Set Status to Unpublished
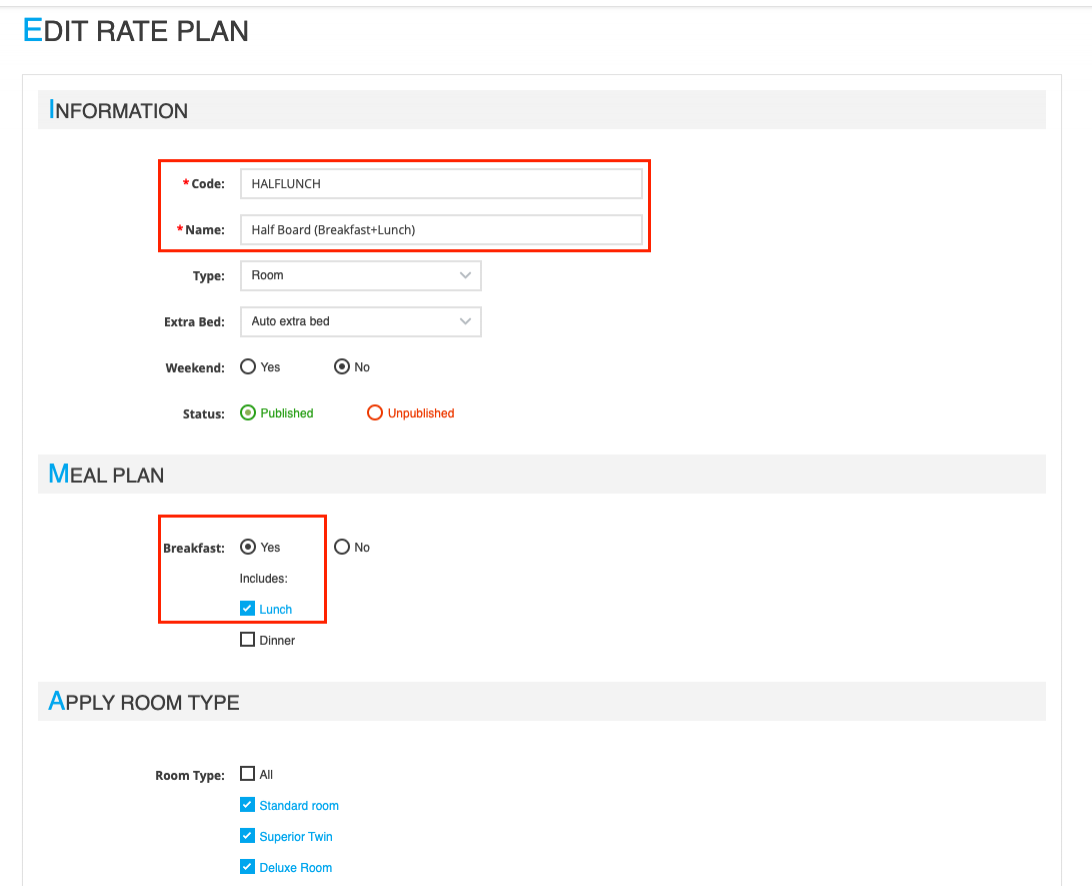 pos(375,413)
